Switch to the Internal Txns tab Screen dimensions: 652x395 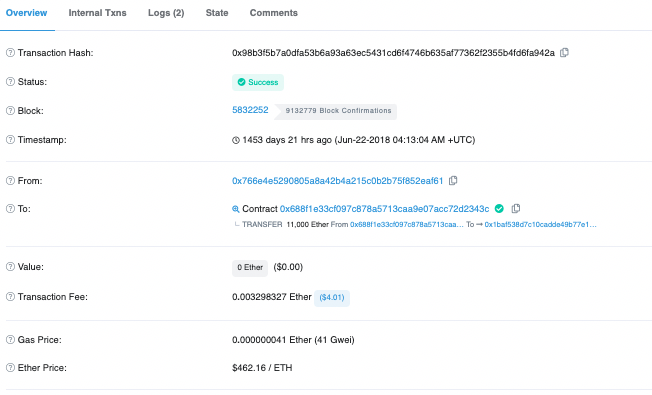point(97,13)
